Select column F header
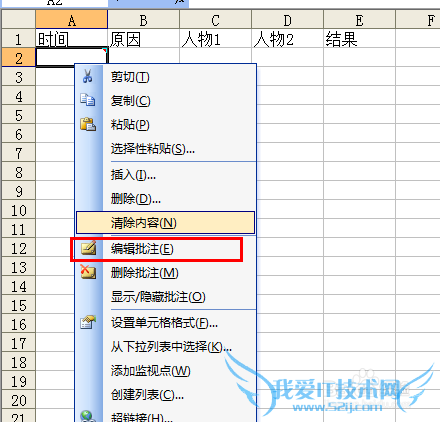The image size is (440, 422). click(418, 20)
